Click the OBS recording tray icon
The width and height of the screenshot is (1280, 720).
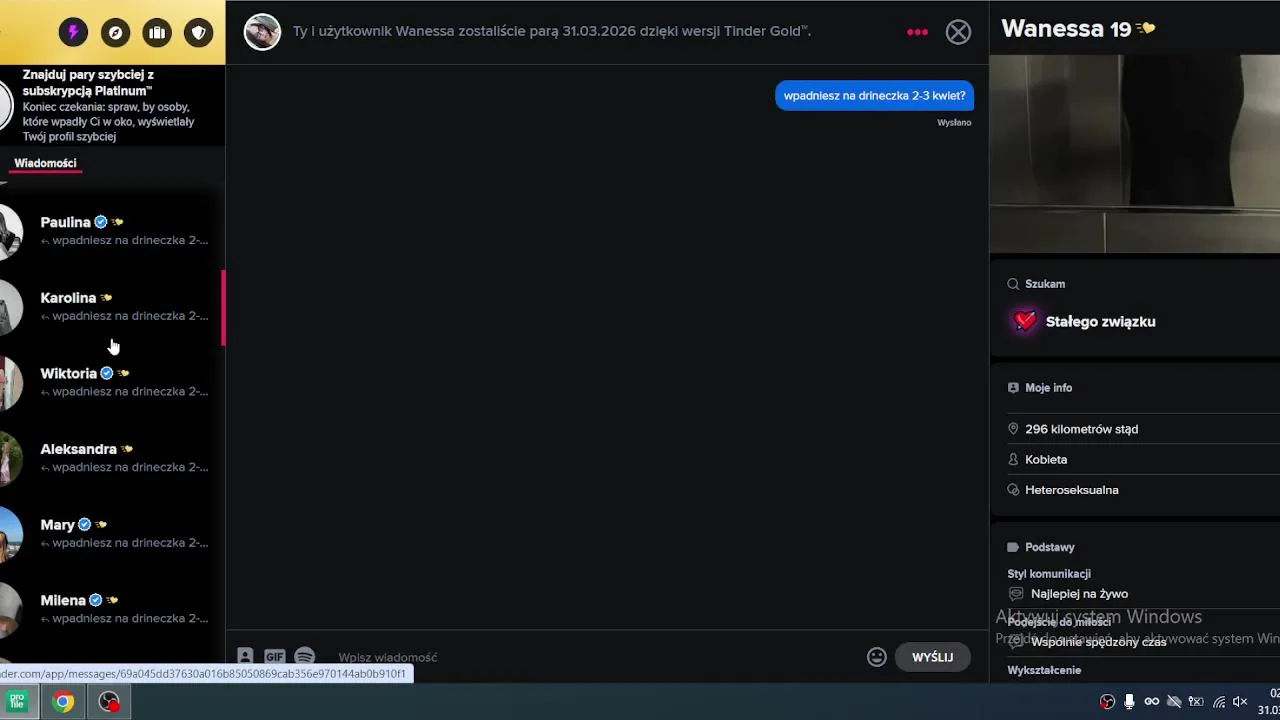(1107, 702)
